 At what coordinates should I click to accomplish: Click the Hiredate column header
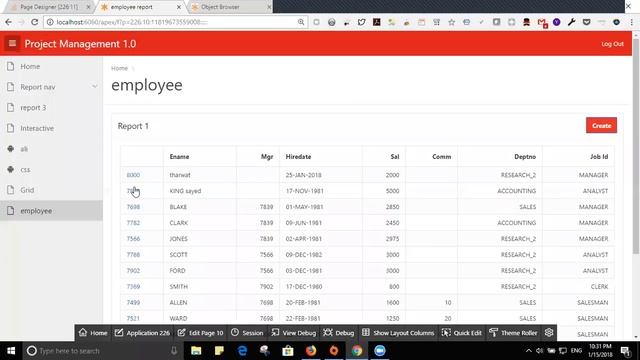(x=298, y=156)
